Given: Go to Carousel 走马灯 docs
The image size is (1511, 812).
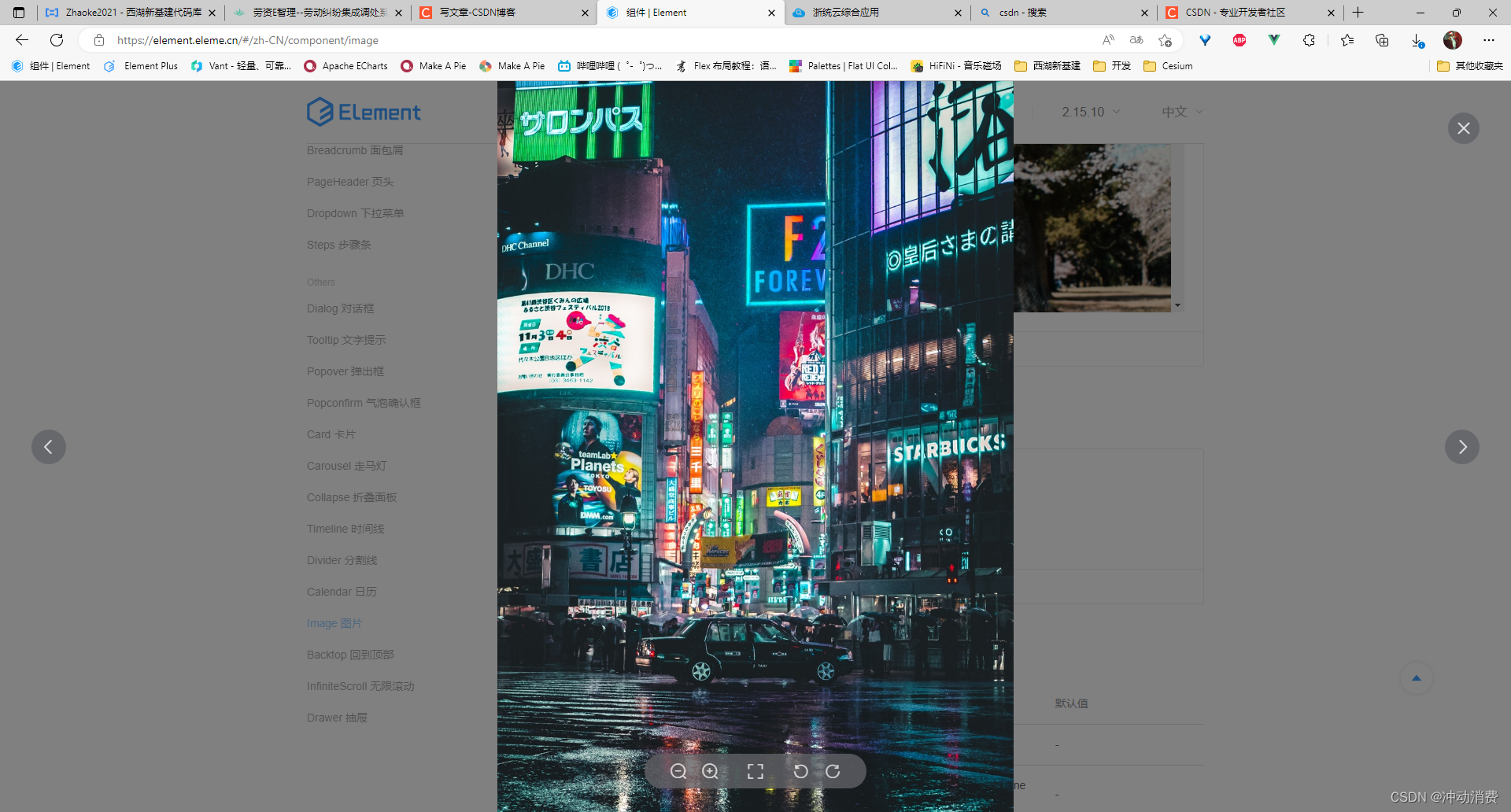Looking at the screenshot, I should coord(346,466).
